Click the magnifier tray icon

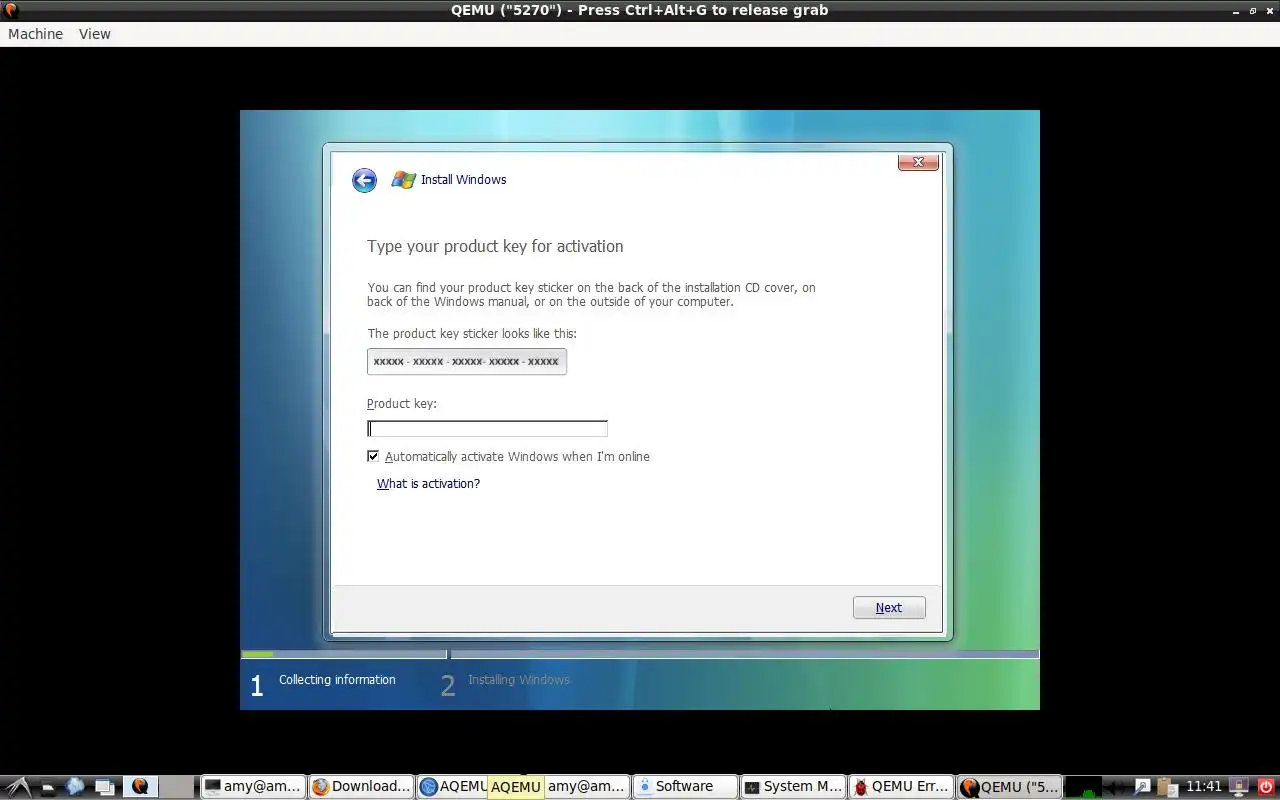coord(1142,787)
